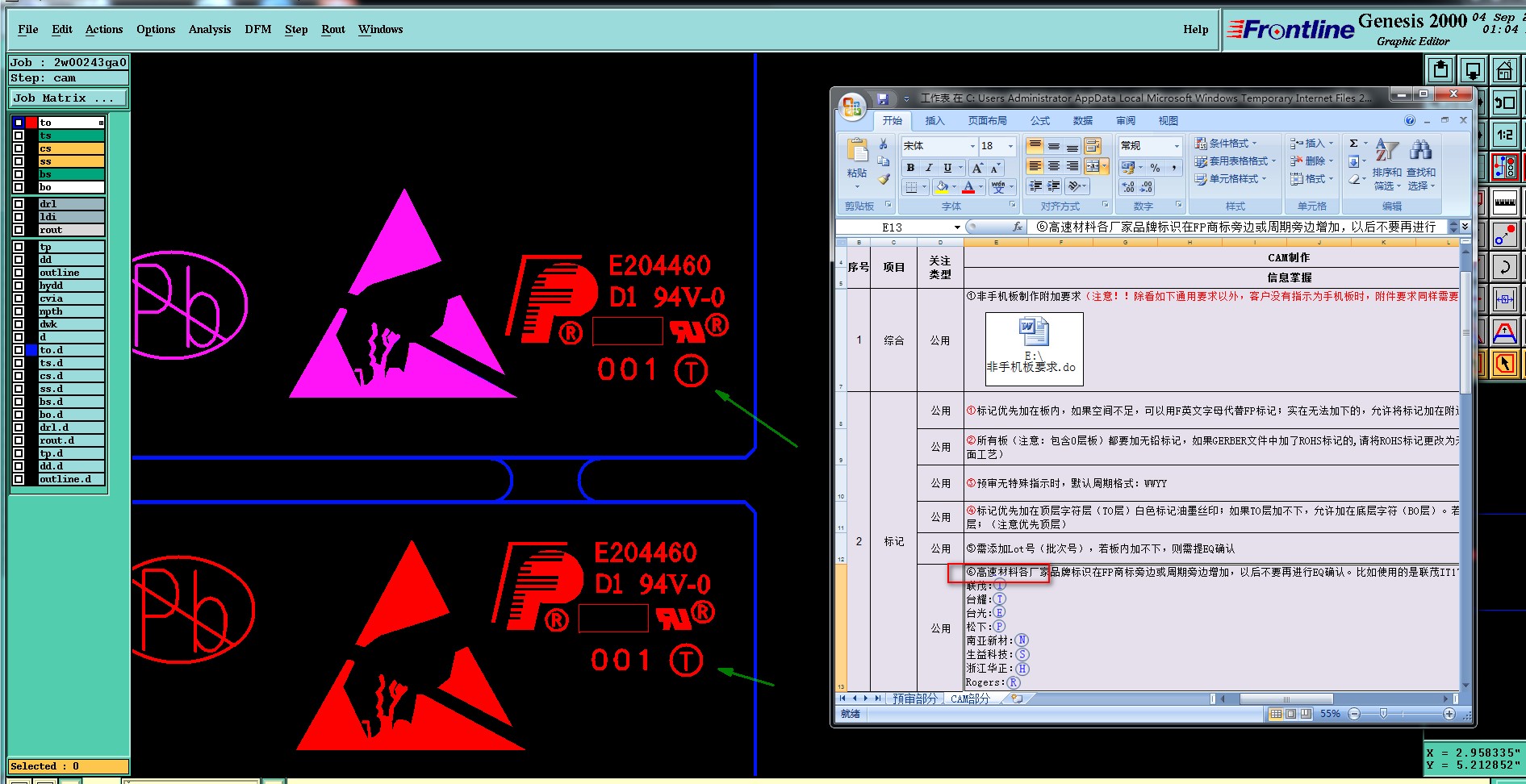This screenshot has height=784, width=1526.
Task: Toggle the 'drl' layer checkbox
Action: click(x=19, y=204)
